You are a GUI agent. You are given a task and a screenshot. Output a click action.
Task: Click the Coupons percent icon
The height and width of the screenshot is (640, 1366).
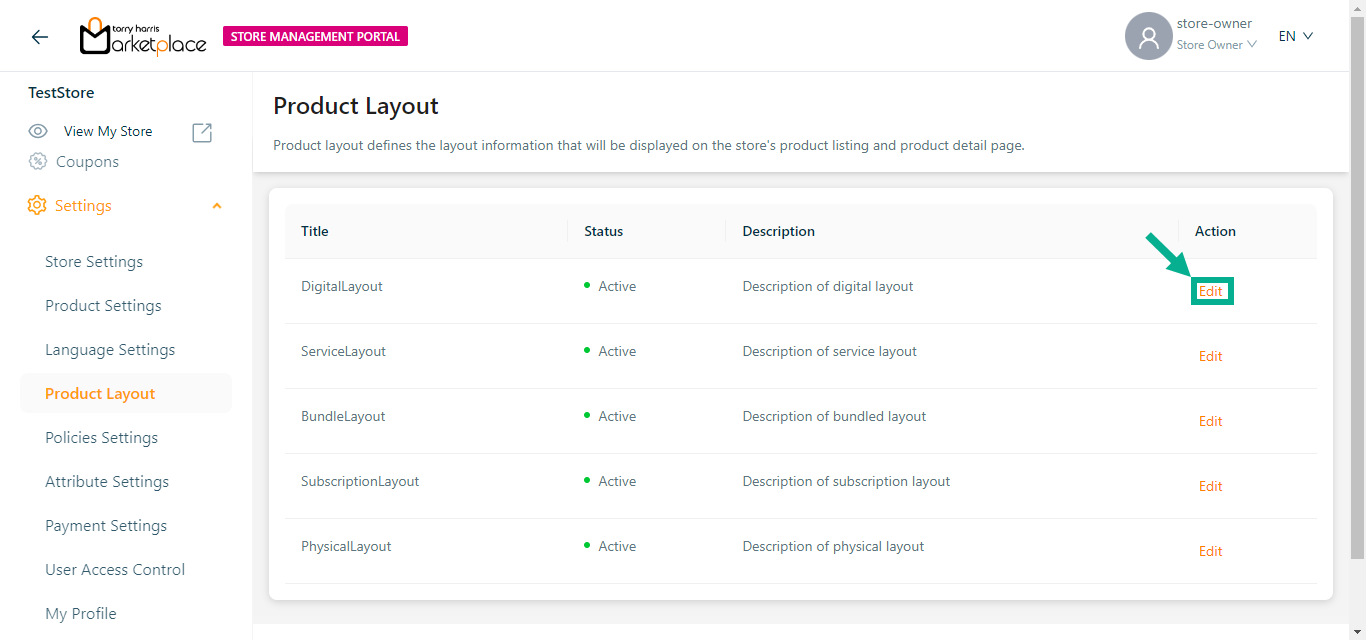pos(38,161)
